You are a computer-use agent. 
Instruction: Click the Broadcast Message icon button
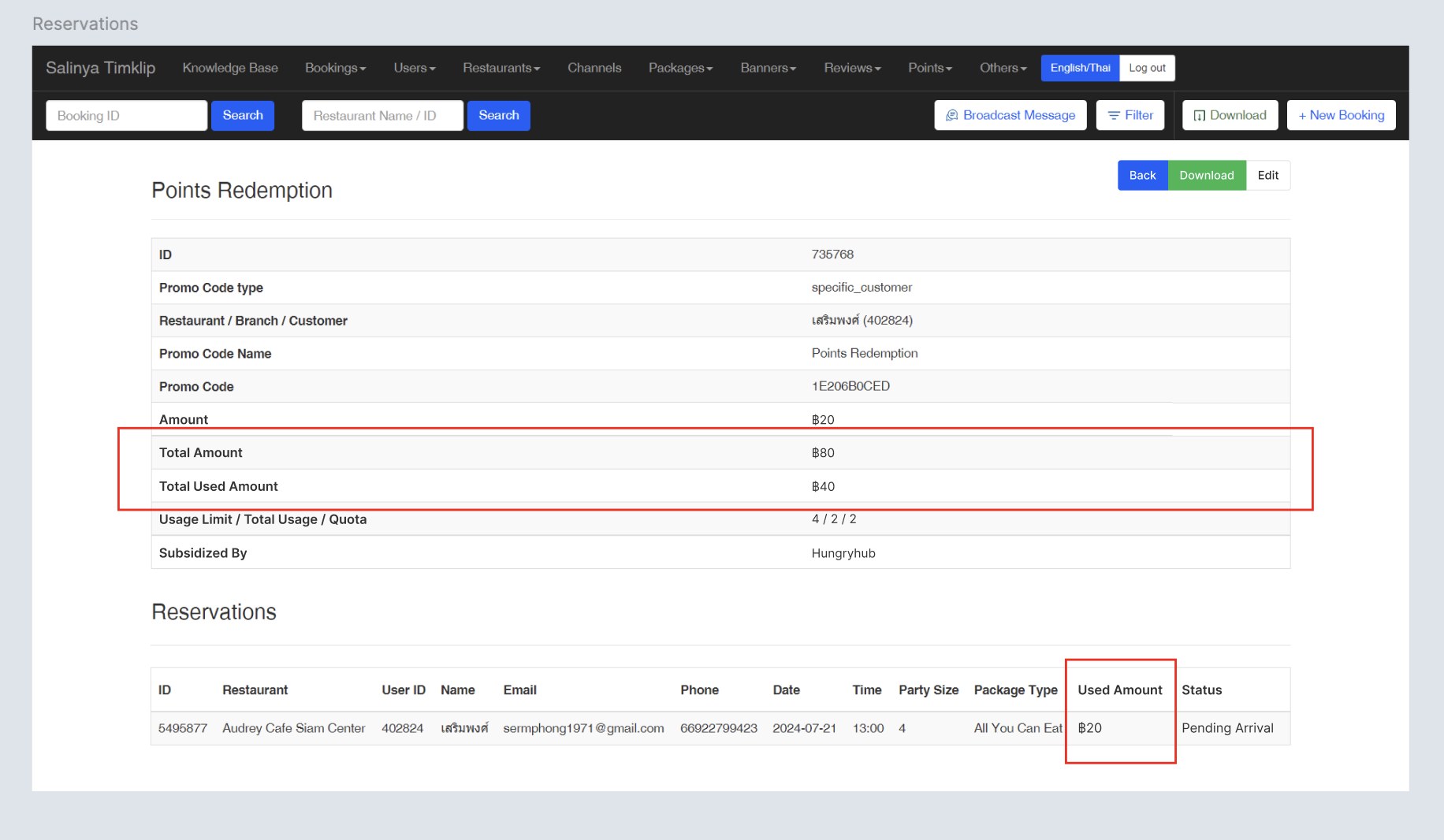click(x=1010, y=115)
